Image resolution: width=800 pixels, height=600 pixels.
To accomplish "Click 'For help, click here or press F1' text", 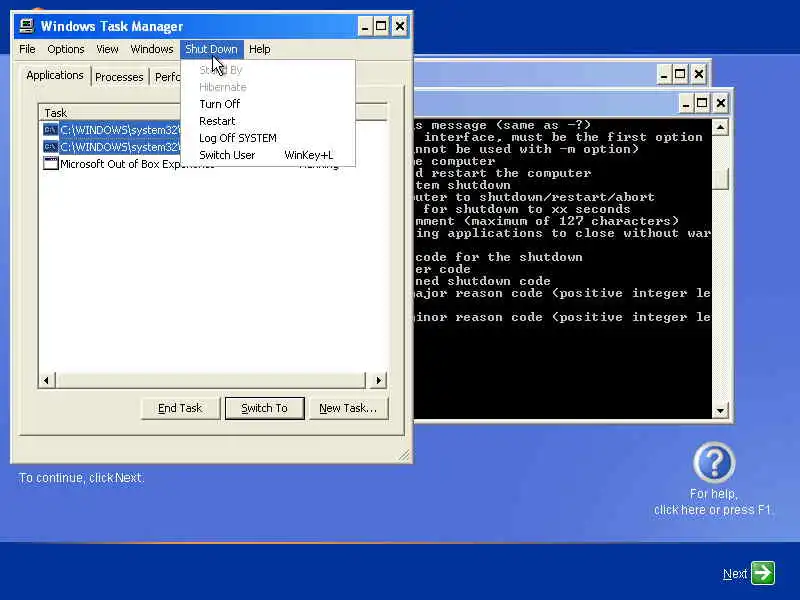I will pos(713,502).
